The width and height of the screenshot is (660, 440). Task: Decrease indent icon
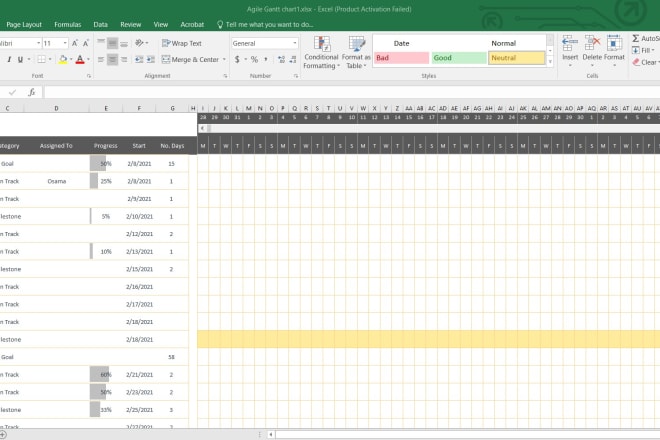click(139, 59)
